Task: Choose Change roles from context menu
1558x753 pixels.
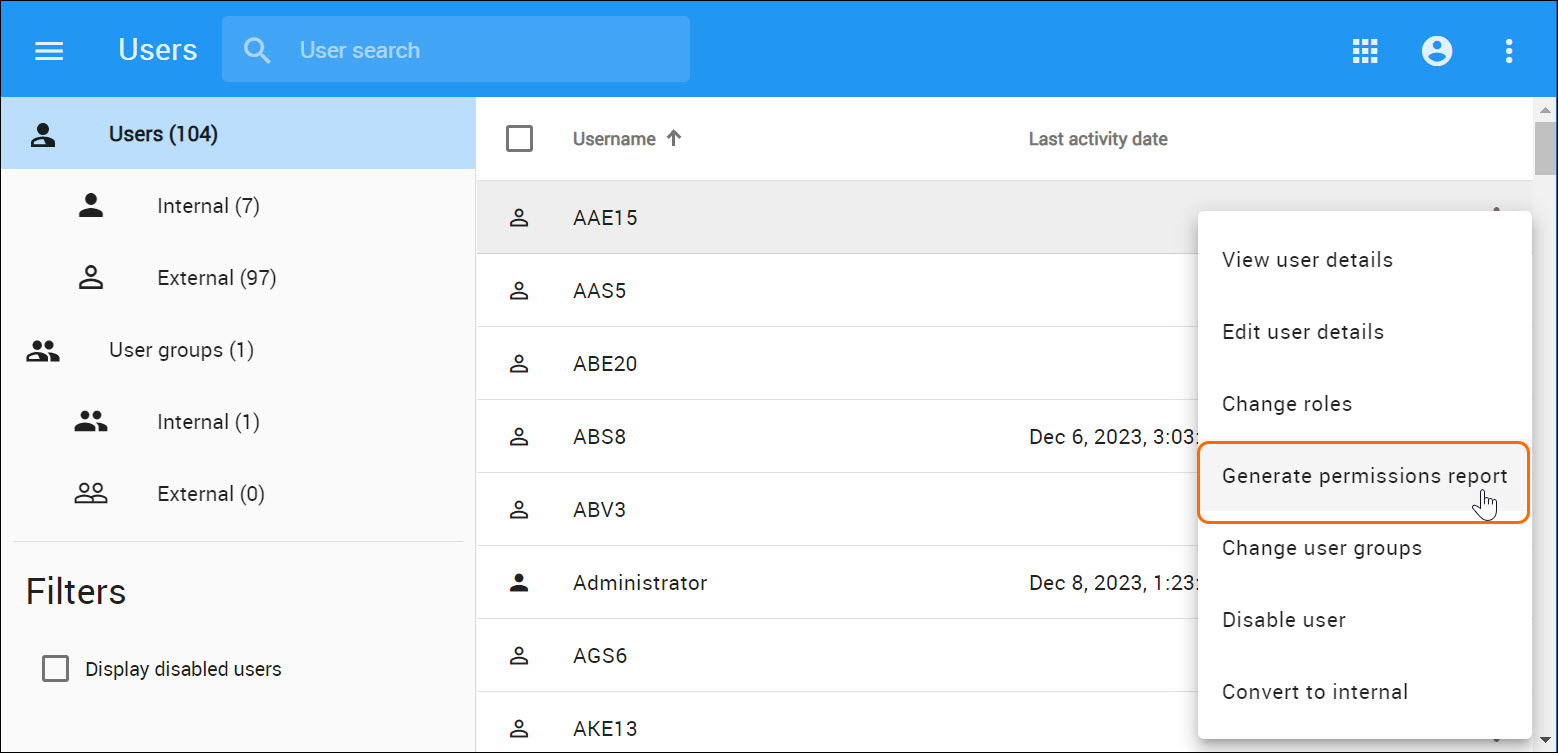Action: click(1287, 404)
